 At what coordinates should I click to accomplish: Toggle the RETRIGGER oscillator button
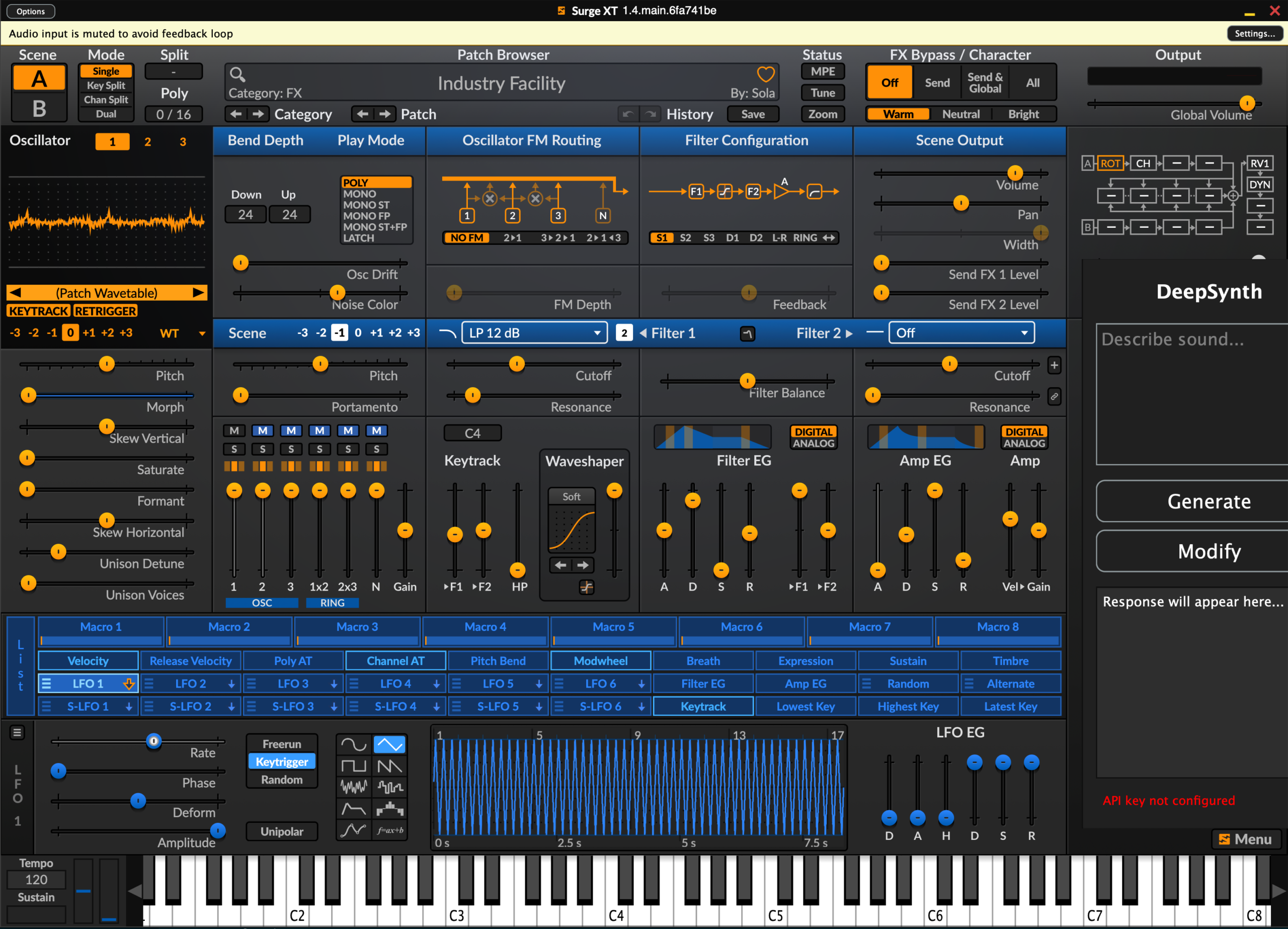pos(106,311)
